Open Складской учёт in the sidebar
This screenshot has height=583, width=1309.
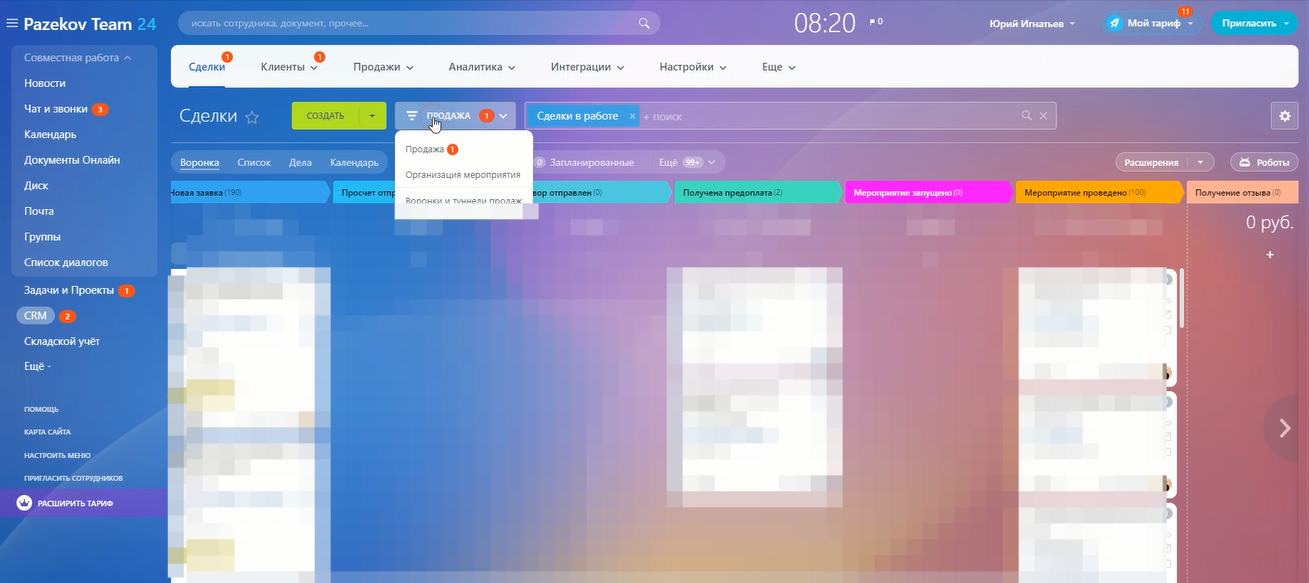click(x=62, y=341)
